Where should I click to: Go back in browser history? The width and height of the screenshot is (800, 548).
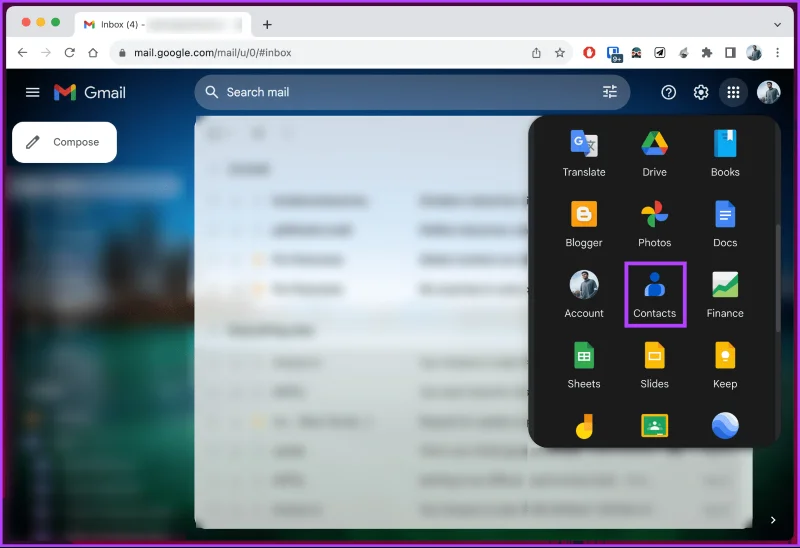tap(22, 53)
